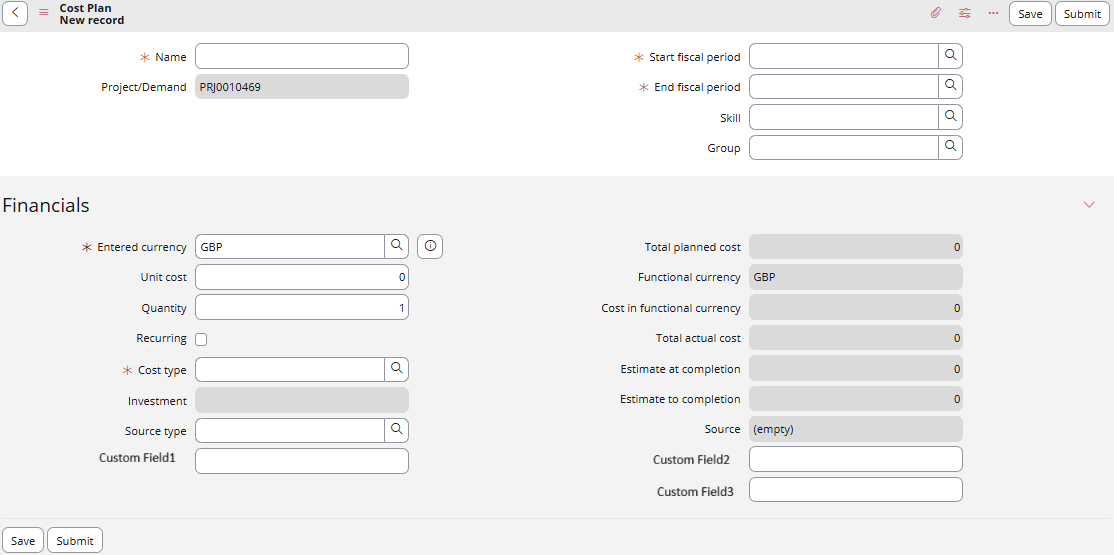Click the top Submit button
Screen dimensions: 1114x555
click(1082, 14)
